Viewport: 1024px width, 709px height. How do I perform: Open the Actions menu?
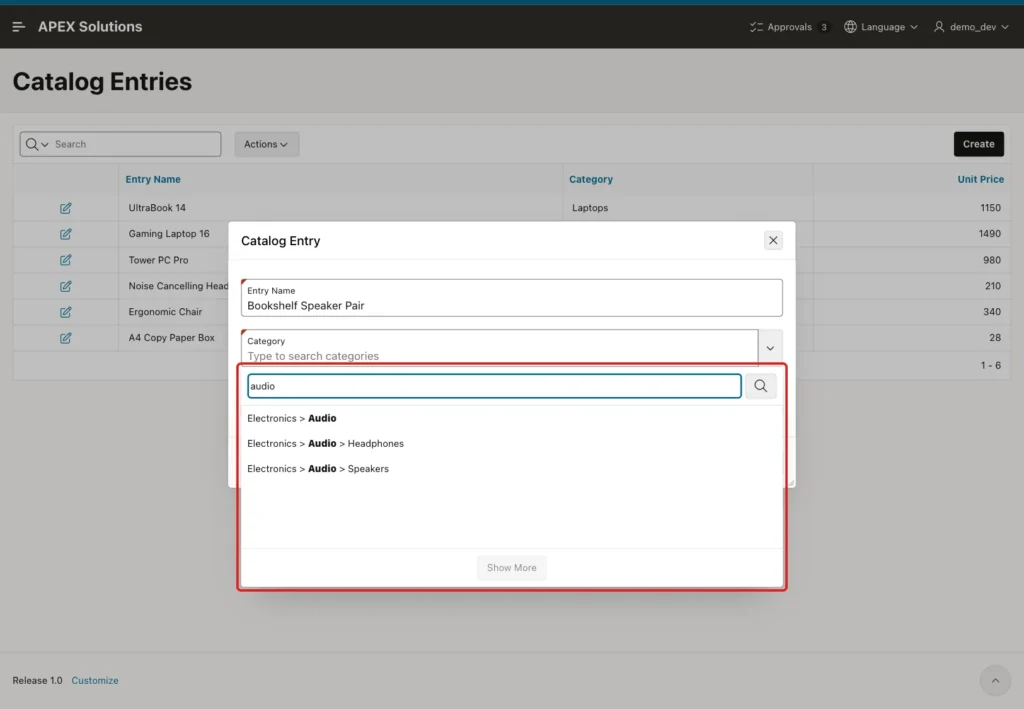[266, 144]
